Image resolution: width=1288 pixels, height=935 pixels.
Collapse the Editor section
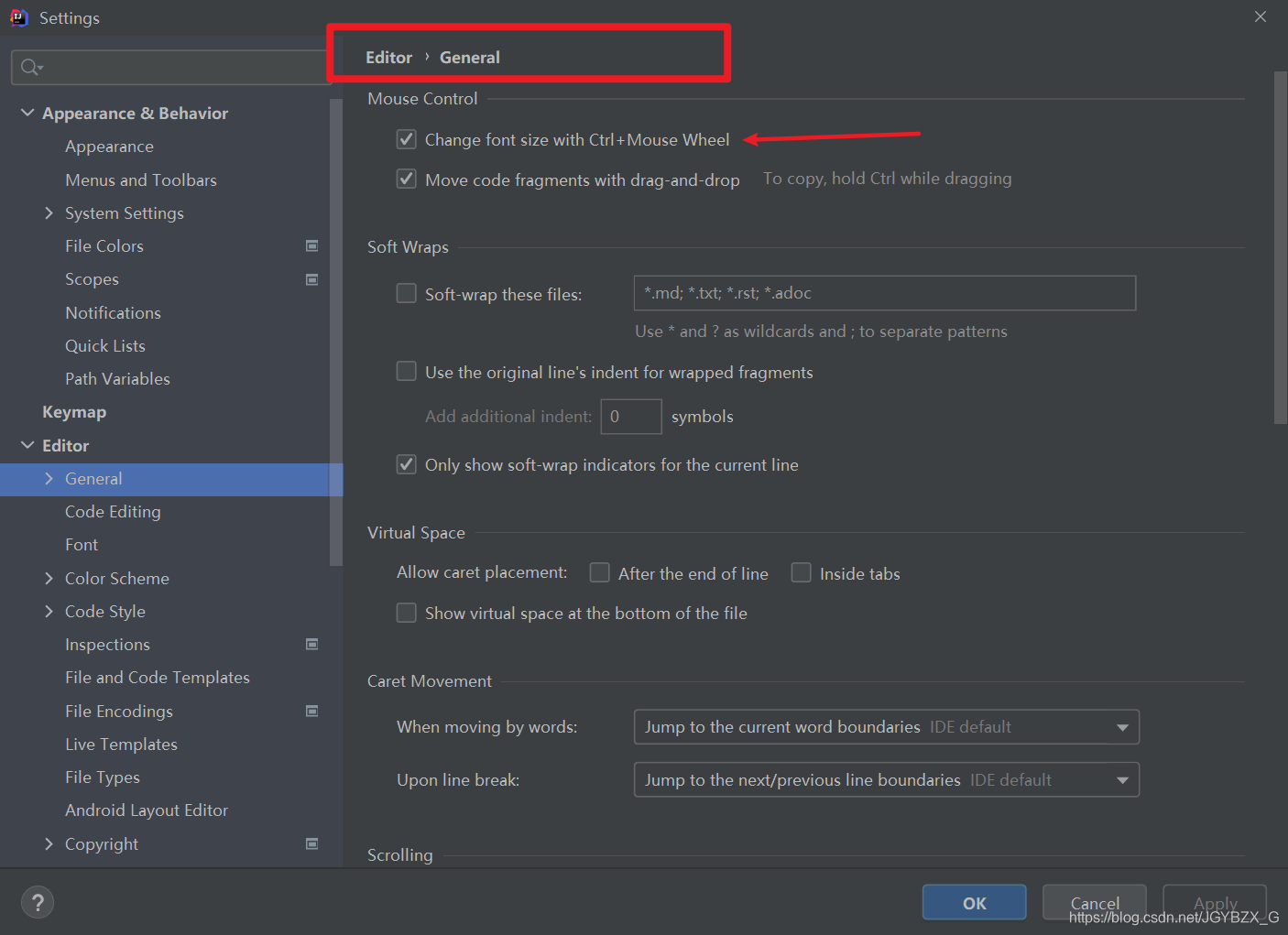point(27,445)
